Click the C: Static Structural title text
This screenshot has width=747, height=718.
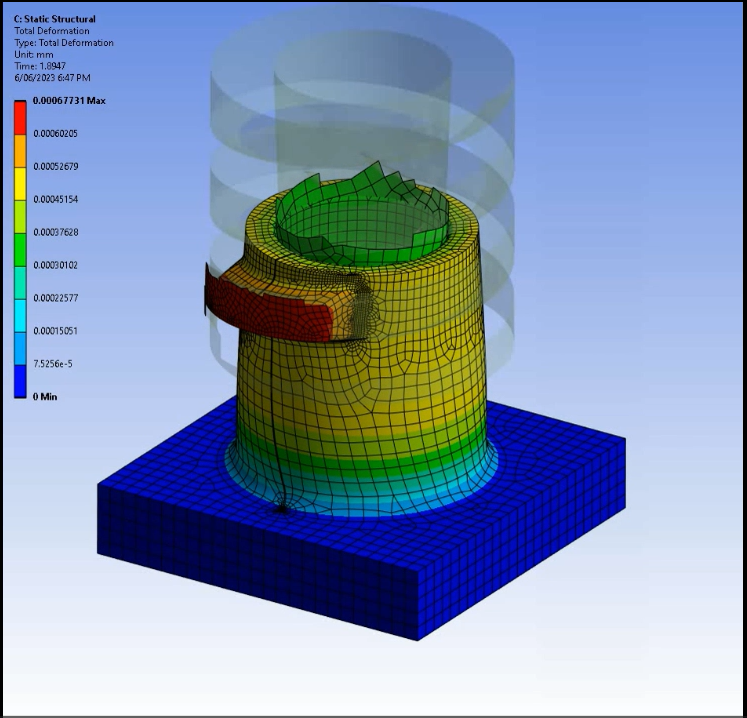(53, 19)
